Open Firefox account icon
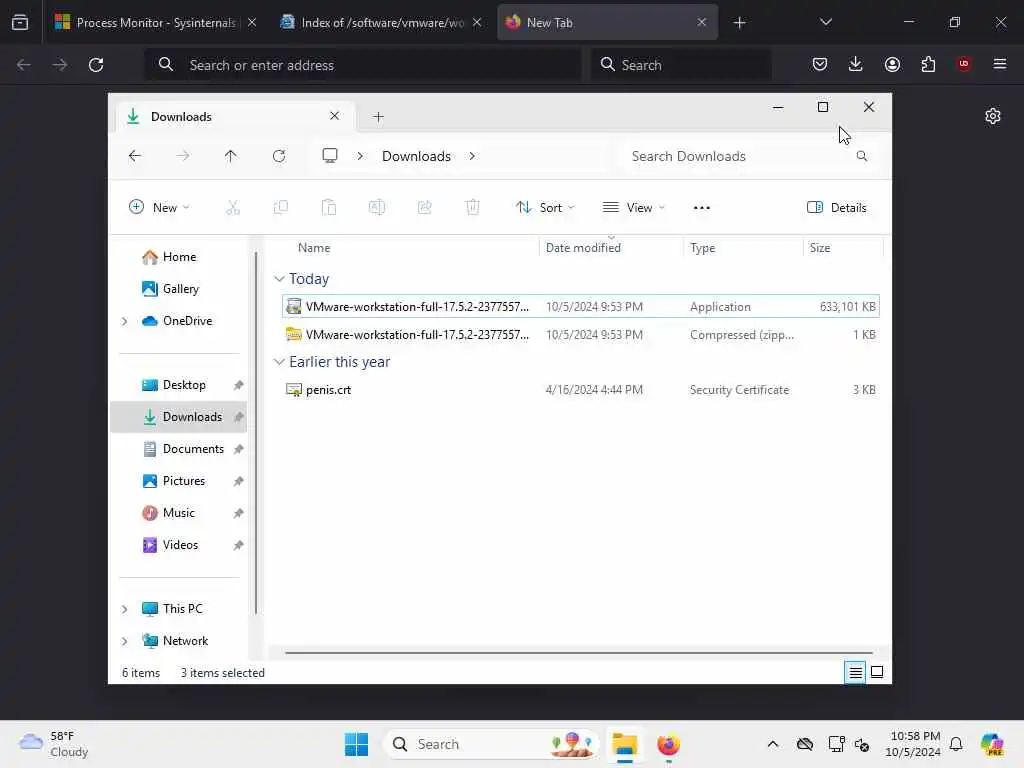The width and height of the screenshot is (1024, 768). tap(892, 64)
